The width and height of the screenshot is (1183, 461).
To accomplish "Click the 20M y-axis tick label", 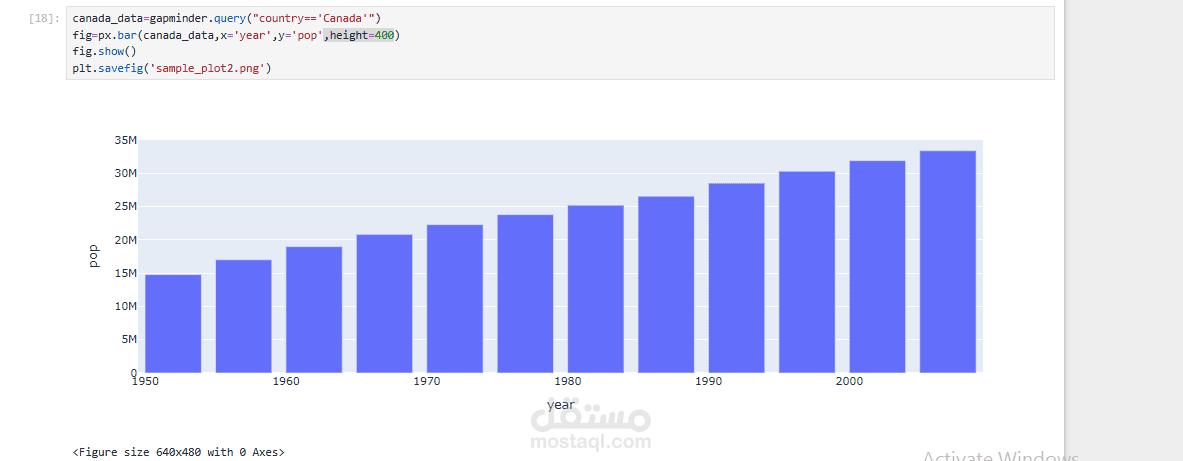I will click(125, 240).
